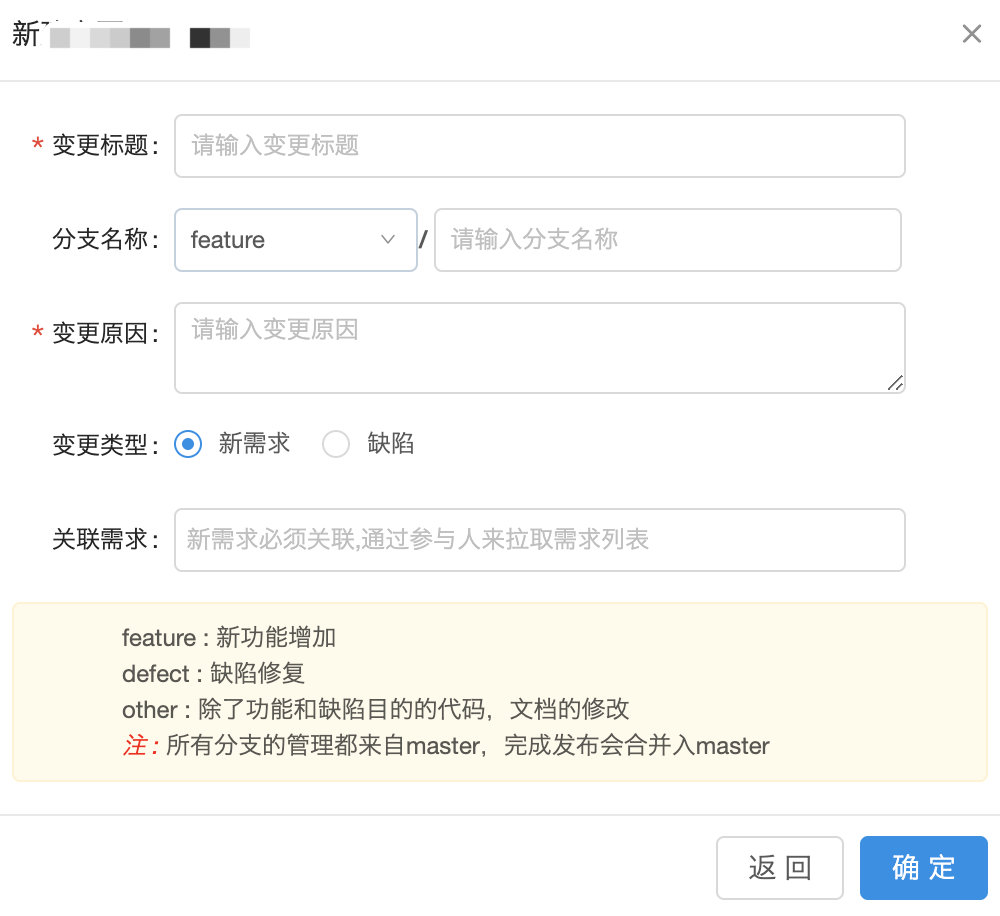Screen dimensions: 1000x916
Task: Click the 'feature : 新功能增加' hint line
Action: tap(229, 638)
